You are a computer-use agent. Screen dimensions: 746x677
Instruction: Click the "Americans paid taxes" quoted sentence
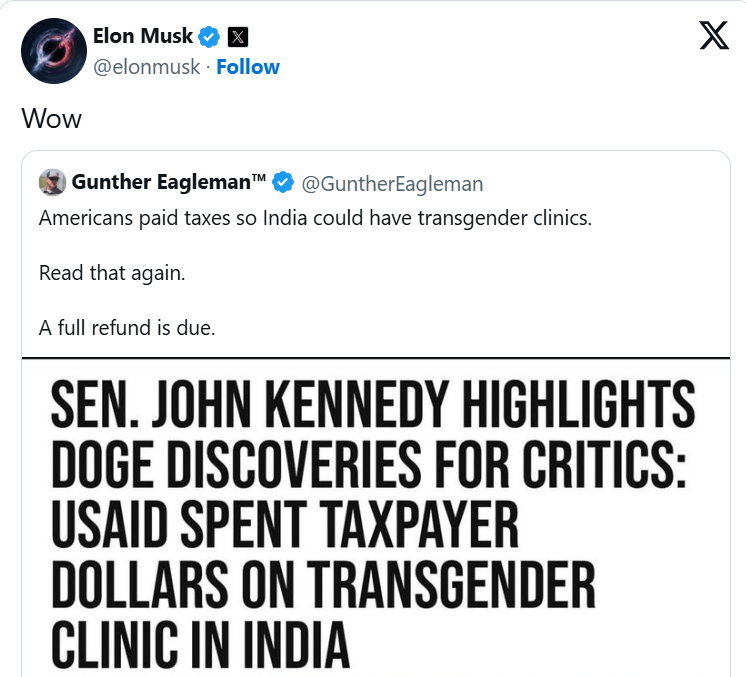coord(315,218)
